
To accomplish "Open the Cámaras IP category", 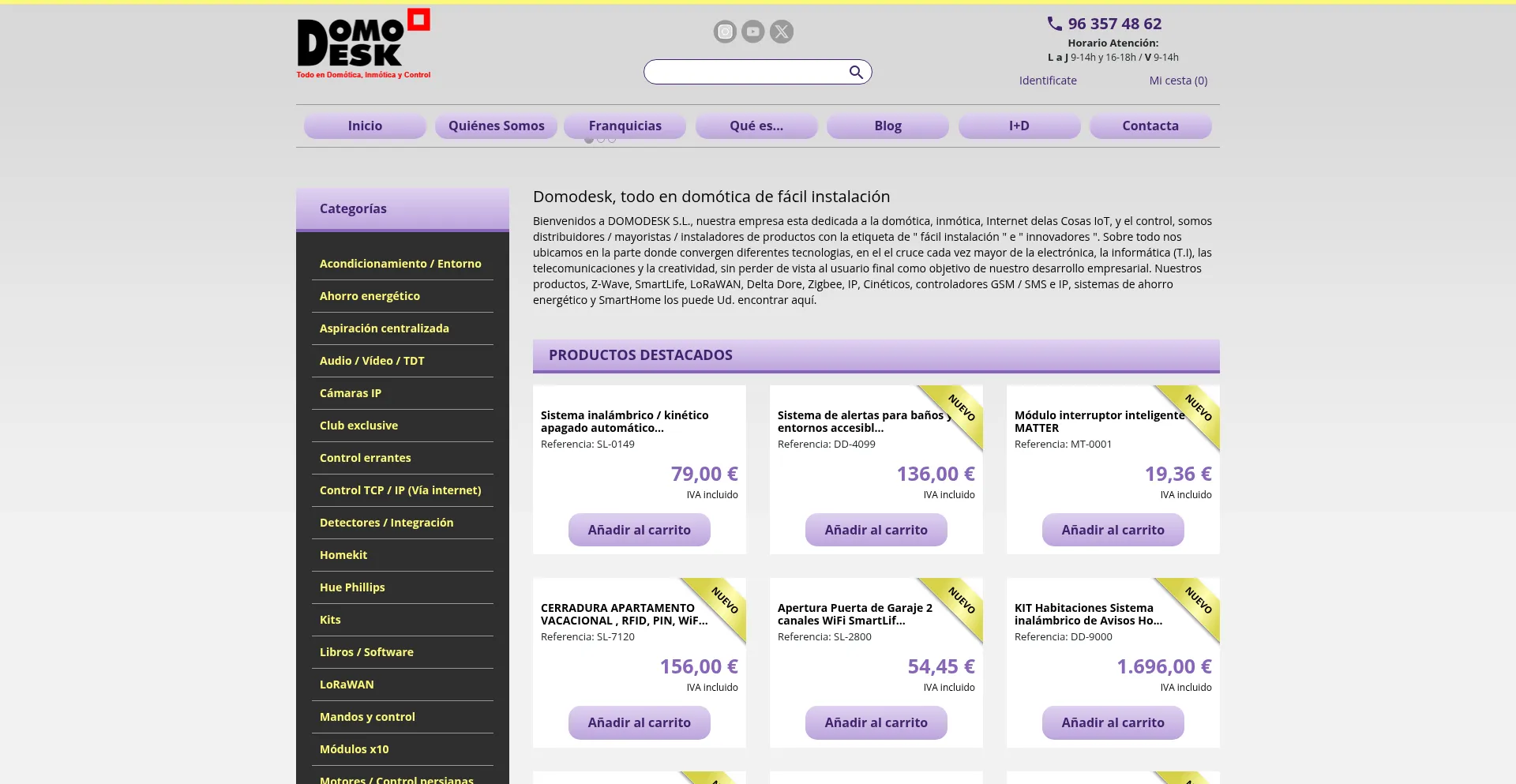I will tap(350, 393).
